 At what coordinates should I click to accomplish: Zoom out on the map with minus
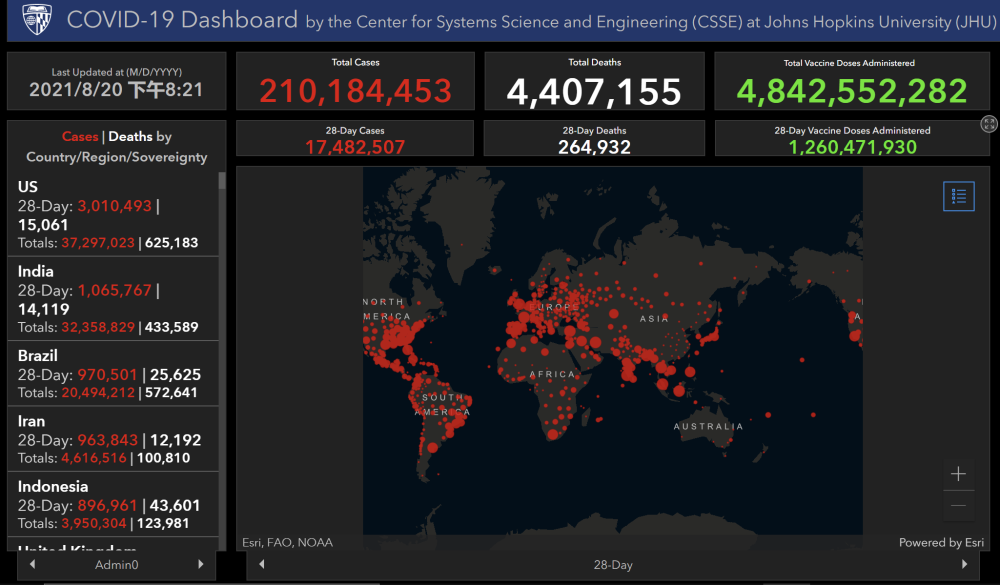tap(958, 506)
